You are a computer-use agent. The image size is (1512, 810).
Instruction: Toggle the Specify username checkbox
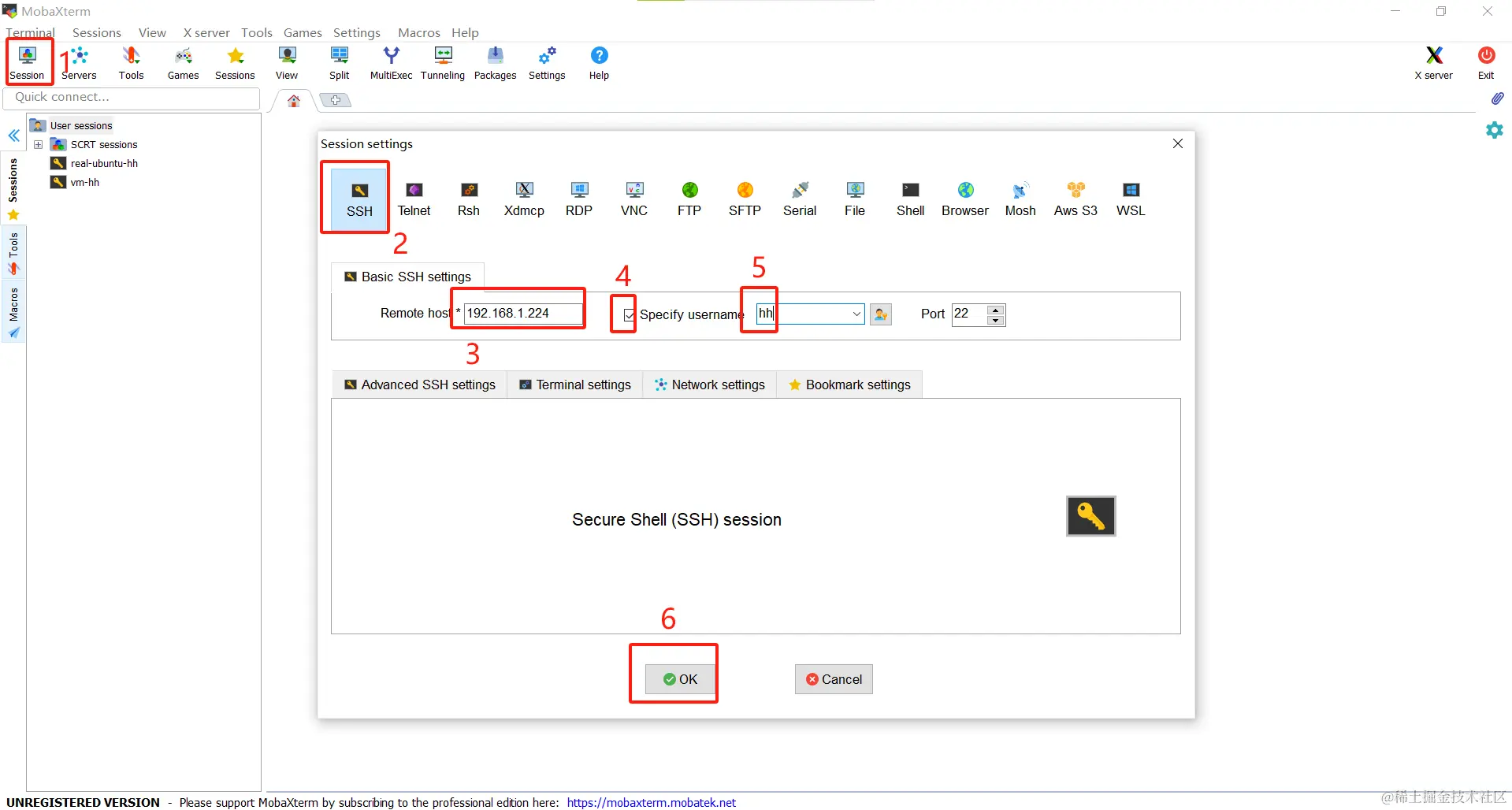[x=629, y=315]
